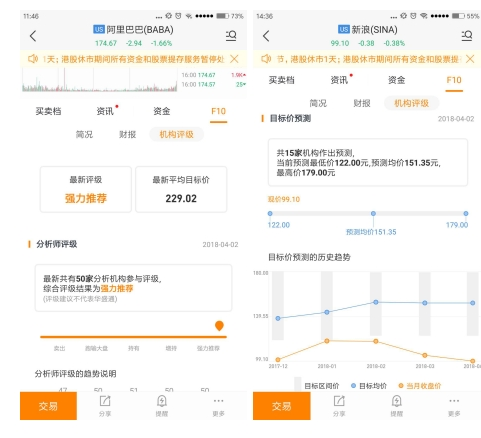Tap the 2018-01 closing-price point on trend chart
This screenshot has height=438, width=481.
point(327,341)
